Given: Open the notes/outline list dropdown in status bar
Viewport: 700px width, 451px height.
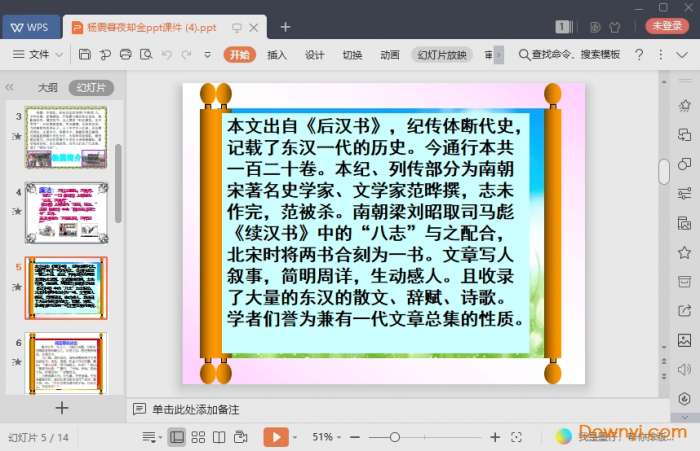Looking at the screenshot, I should (150, 437).
